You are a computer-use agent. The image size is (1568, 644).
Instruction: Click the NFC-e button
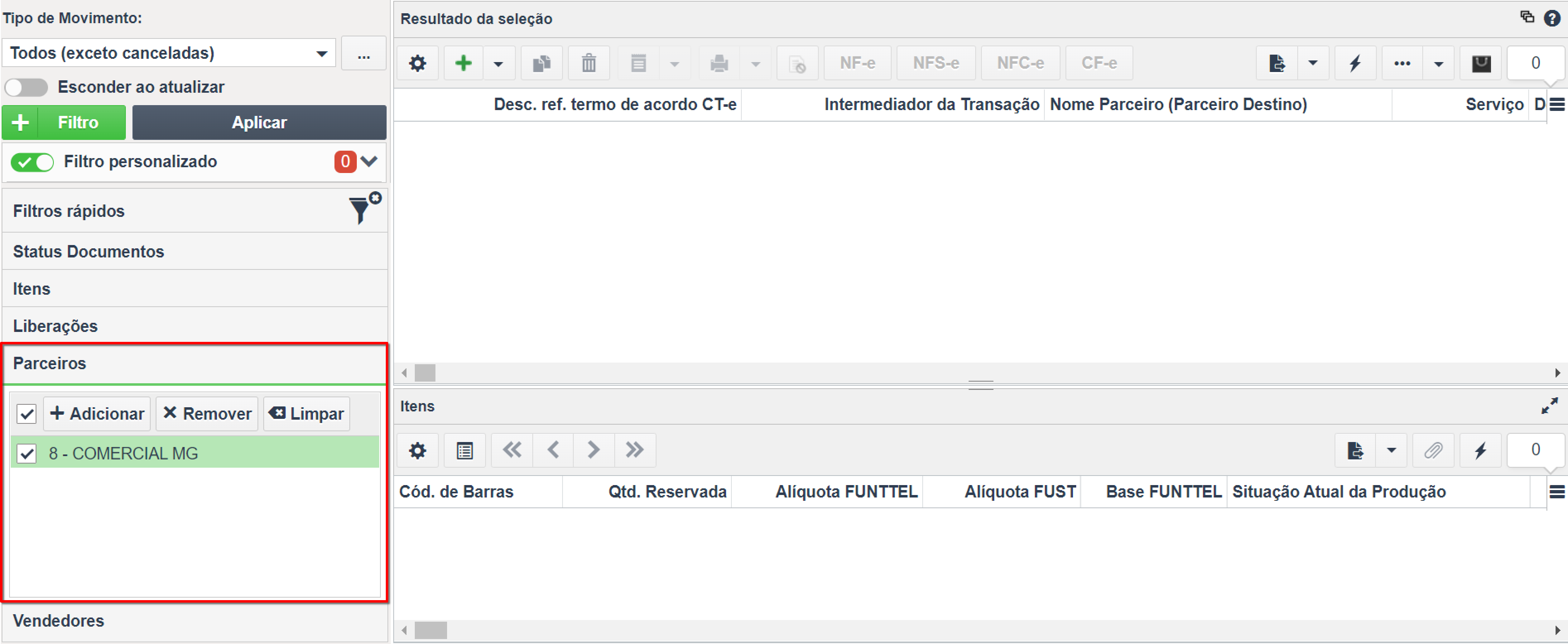[1020, 63]
